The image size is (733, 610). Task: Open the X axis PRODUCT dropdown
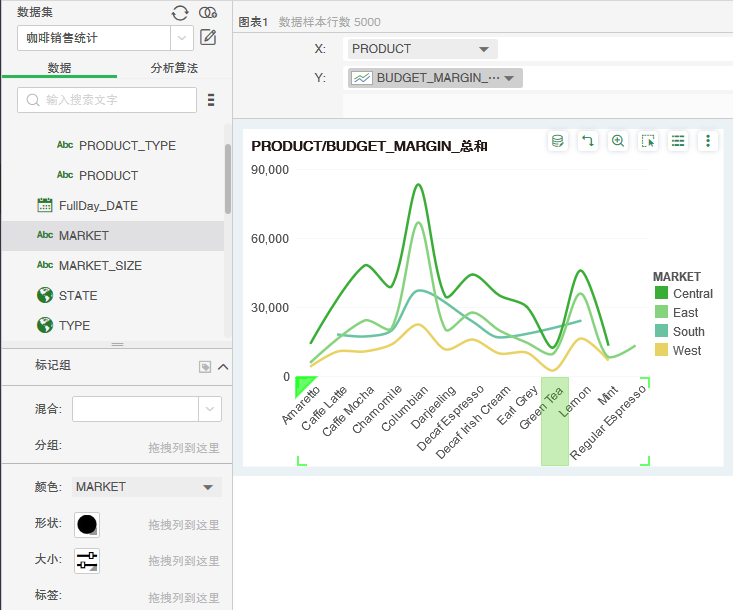coord(483,49)
